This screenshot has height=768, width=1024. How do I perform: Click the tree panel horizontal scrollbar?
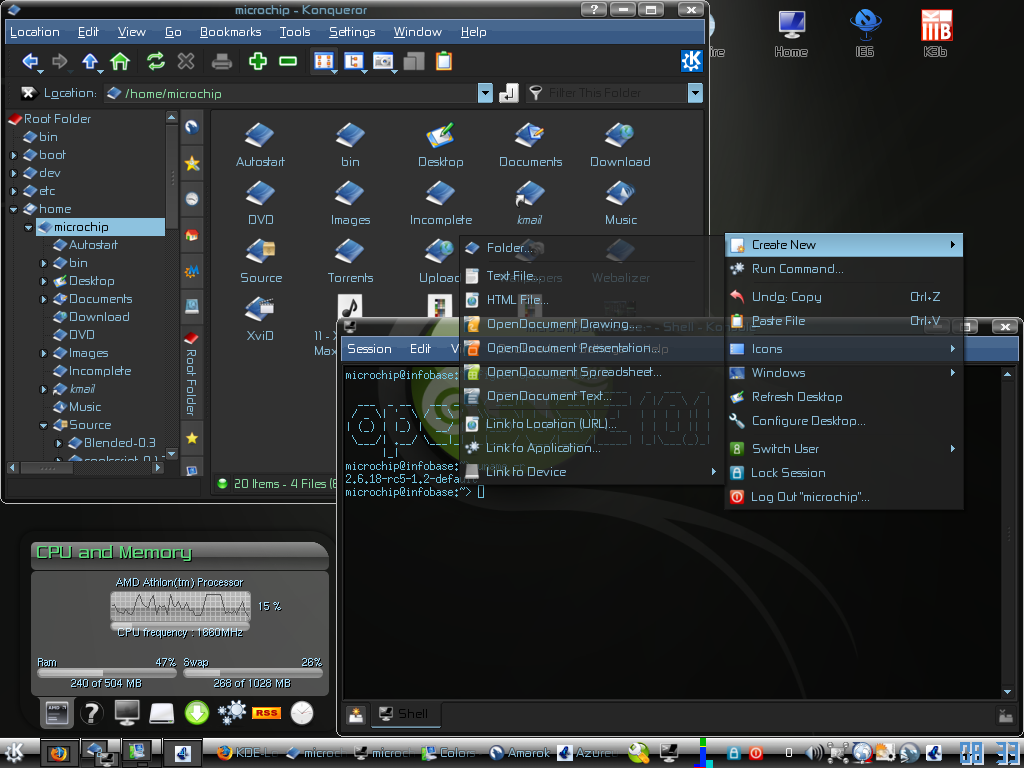click(85, 468)
